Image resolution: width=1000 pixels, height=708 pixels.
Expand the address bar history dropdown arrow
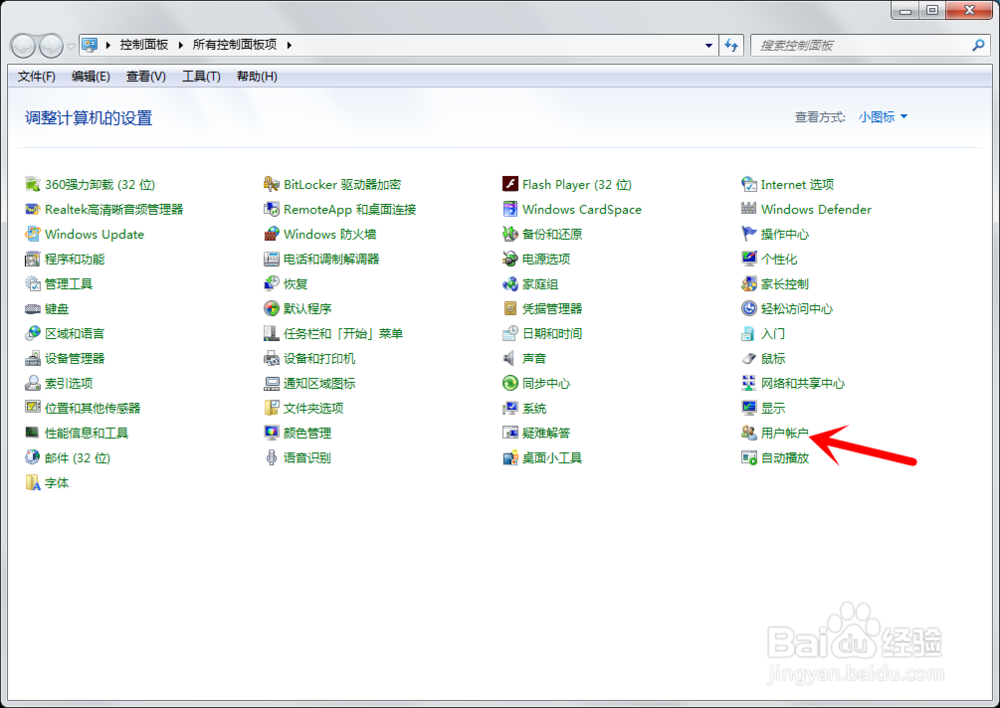(709, 45)
